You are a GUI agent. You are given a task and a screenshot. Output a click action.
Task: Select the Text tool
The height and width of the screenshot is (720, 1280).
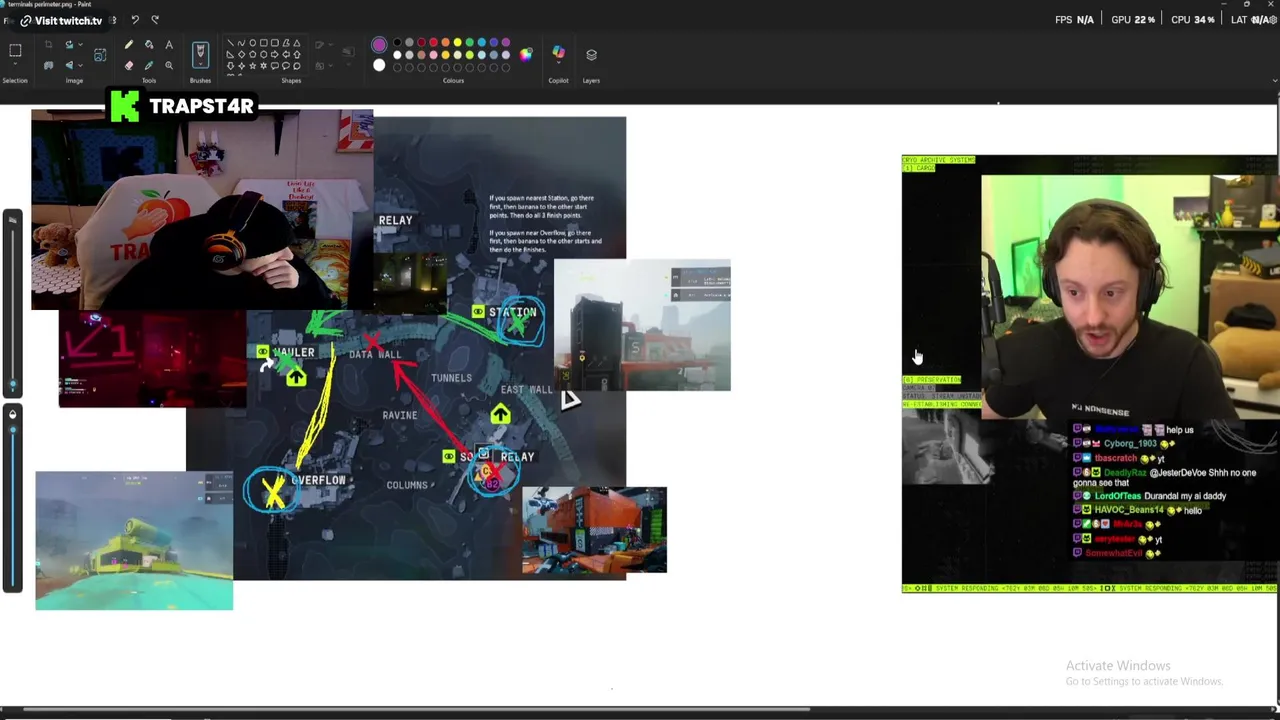point(169,44)
